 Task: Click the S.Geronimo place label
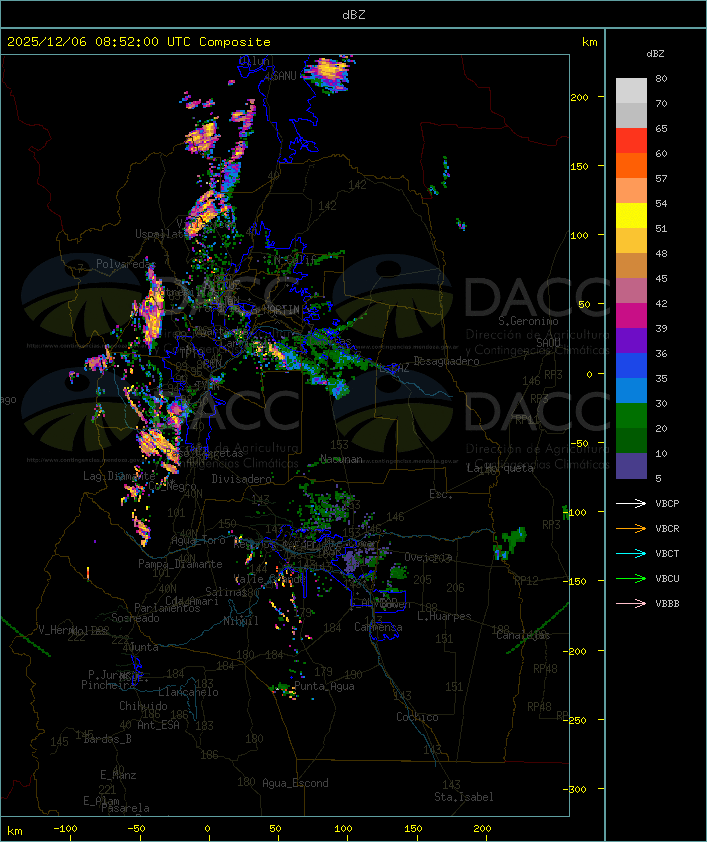coord(528,321)
